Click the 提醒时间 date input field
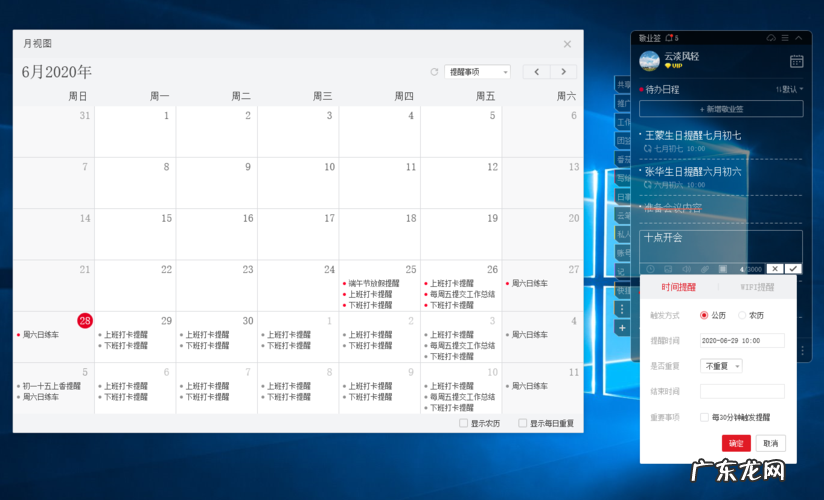 (x=742, y=341)
